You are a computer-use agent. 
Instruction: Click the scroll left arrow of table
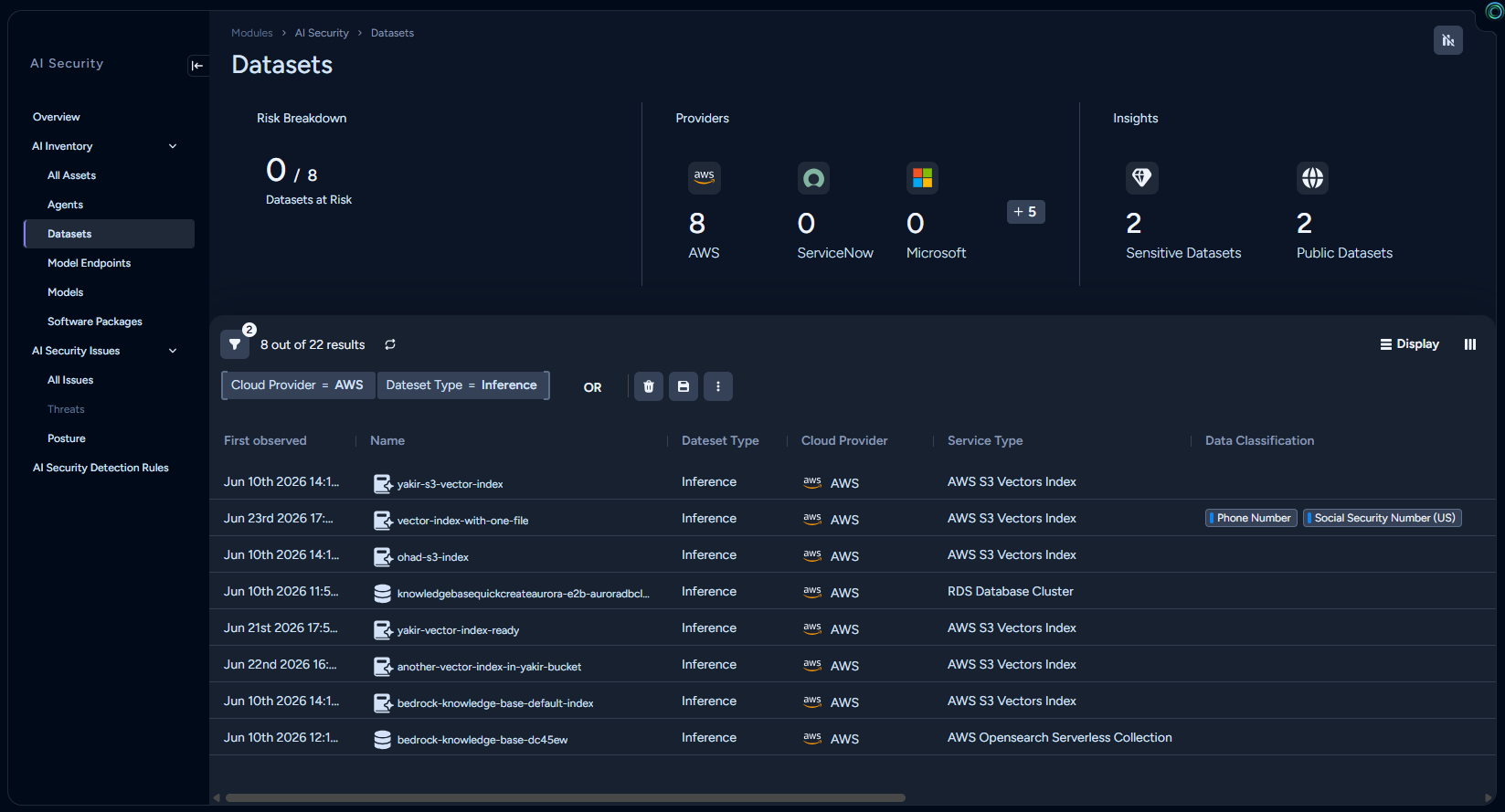coord(217,797)
